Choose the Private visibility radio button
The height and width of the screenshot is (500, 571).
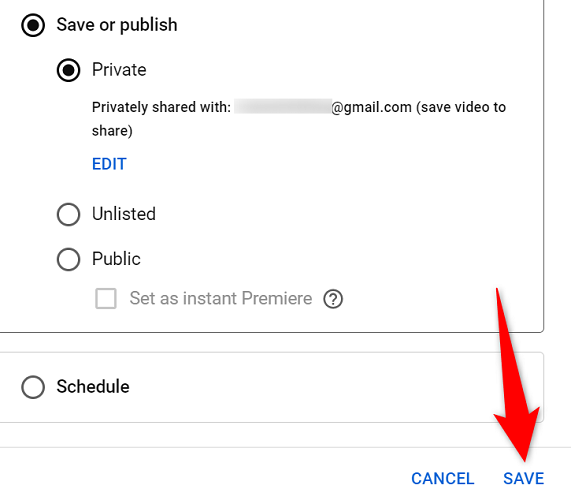[x=68, y=70]
